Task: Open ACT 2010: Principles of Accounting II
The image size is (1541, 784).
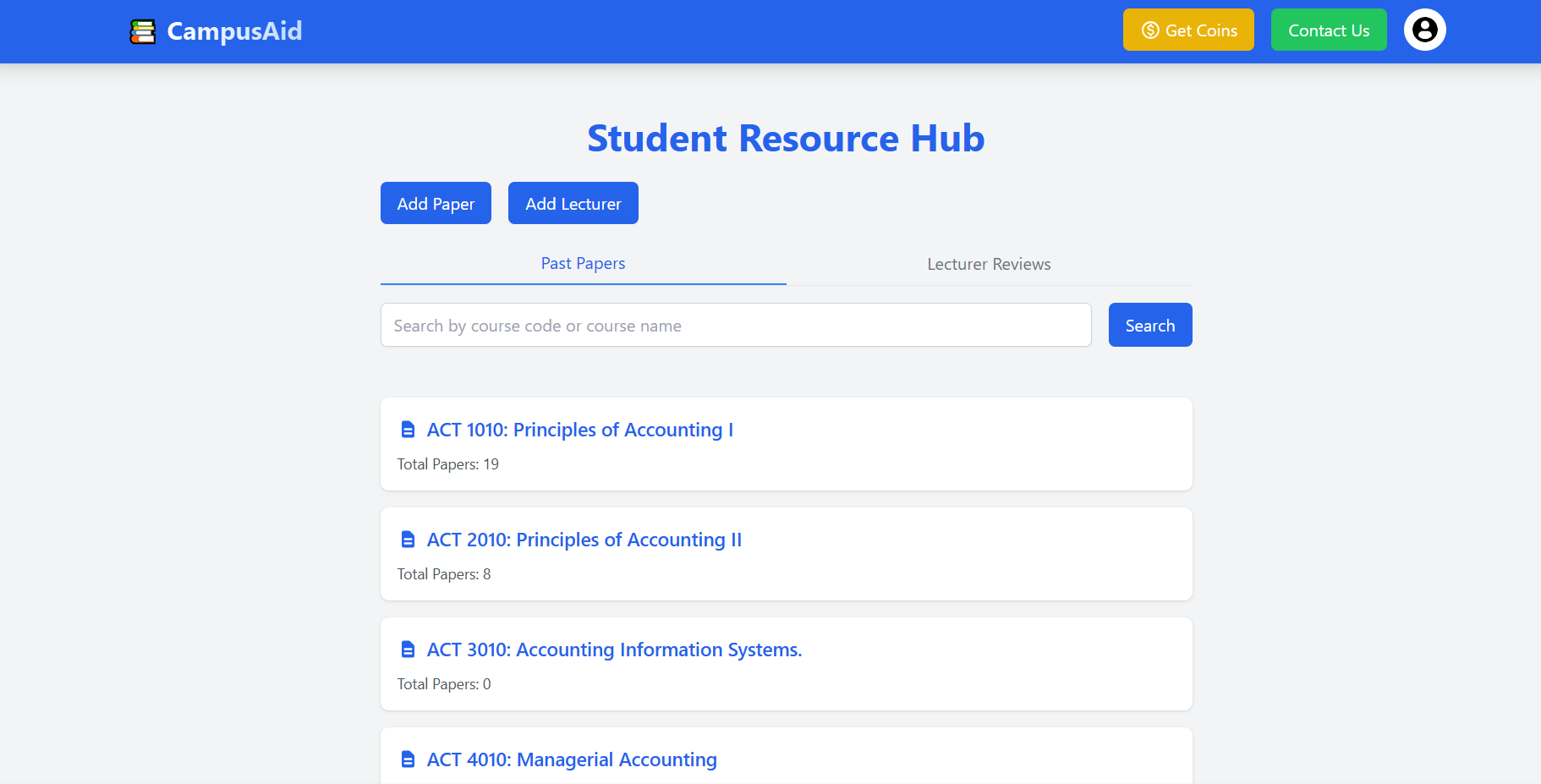Action: (584, 540)
